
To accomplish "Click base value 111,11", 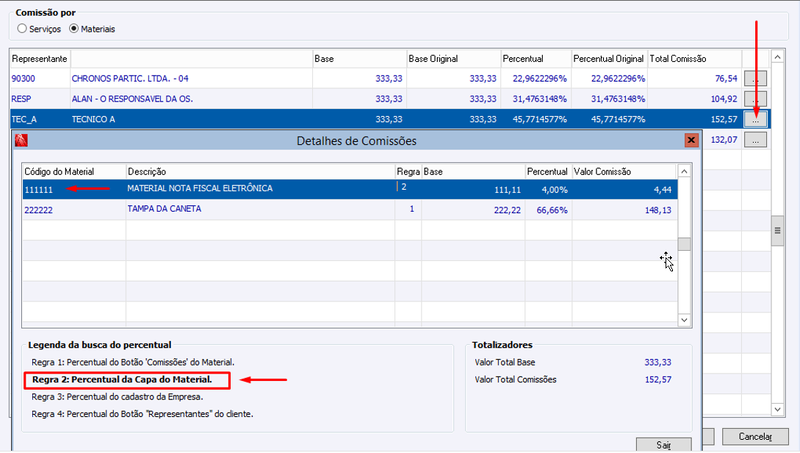I will [x=507, y=190].
